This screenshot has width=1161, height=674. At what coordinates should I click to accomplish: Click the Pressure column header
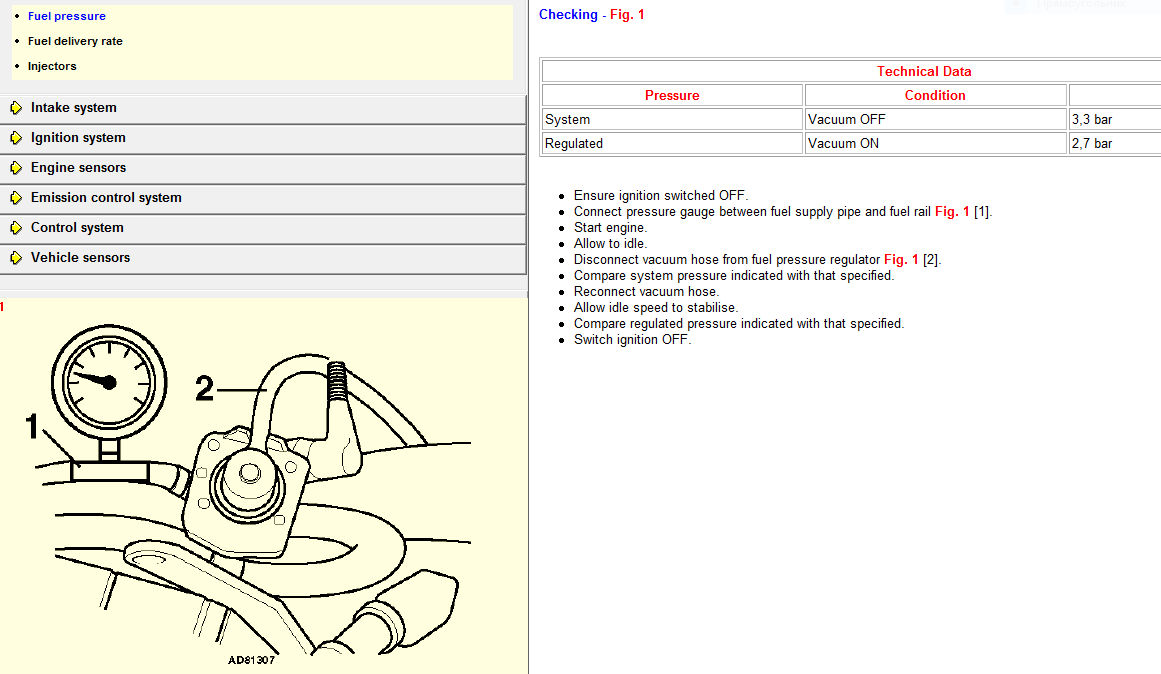(672, 95)
